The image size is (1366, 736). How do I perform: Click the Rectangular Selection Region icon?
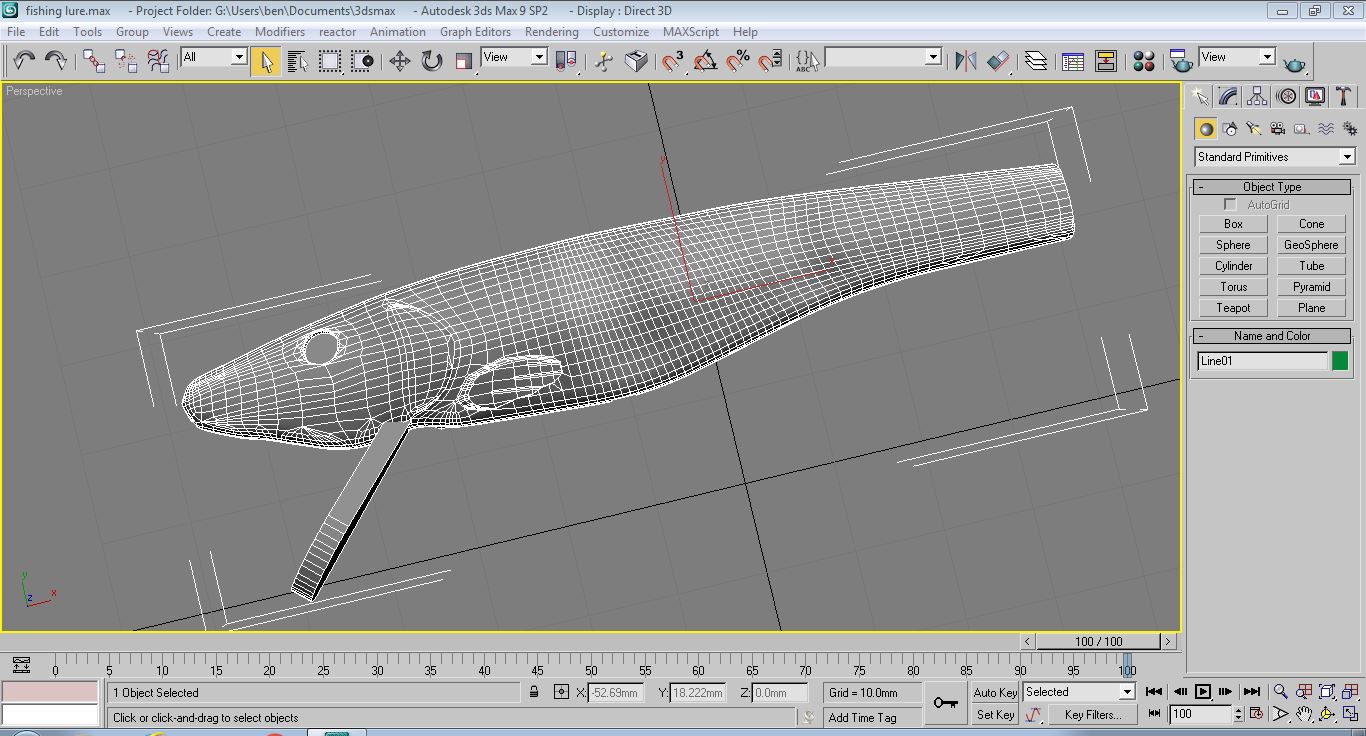pyautogui.click(x=330, y=61)
